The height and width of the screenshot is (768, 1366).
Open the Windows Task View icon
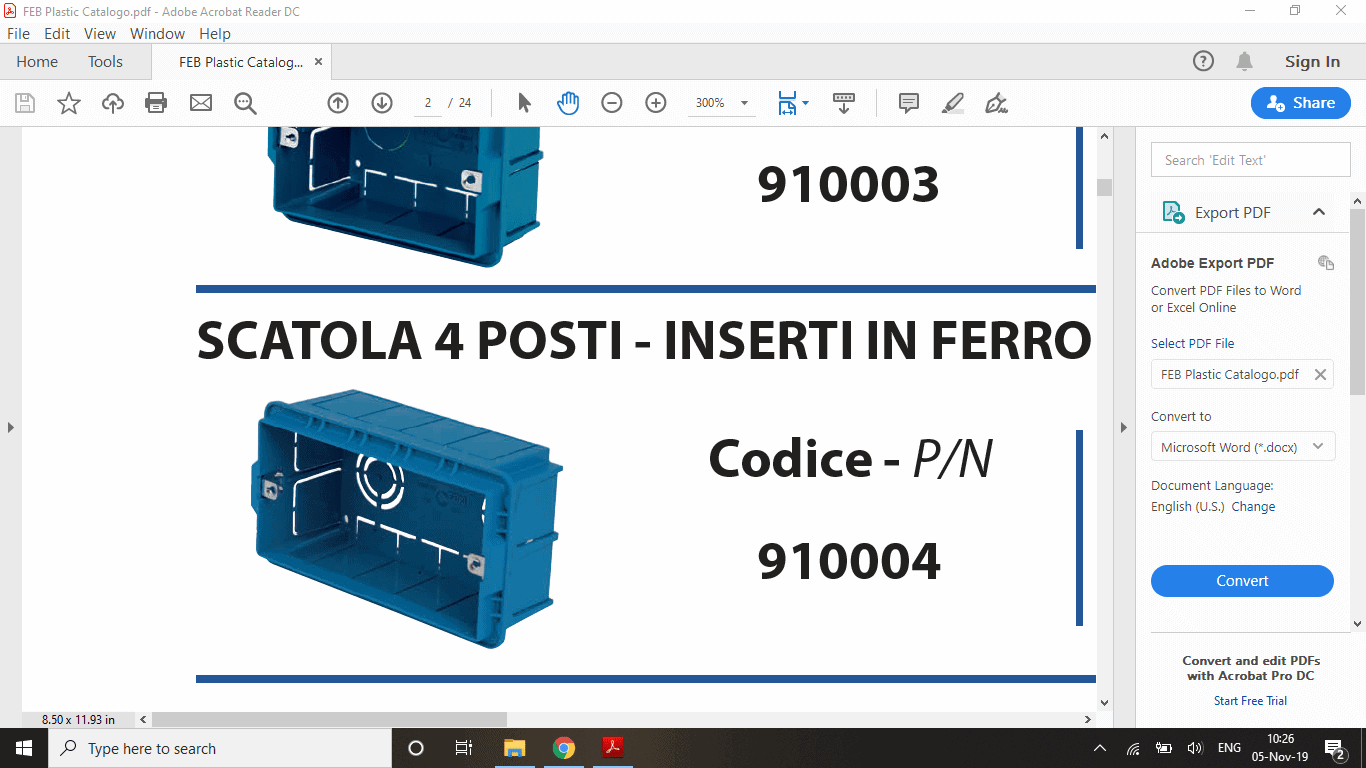click(464, 748)
